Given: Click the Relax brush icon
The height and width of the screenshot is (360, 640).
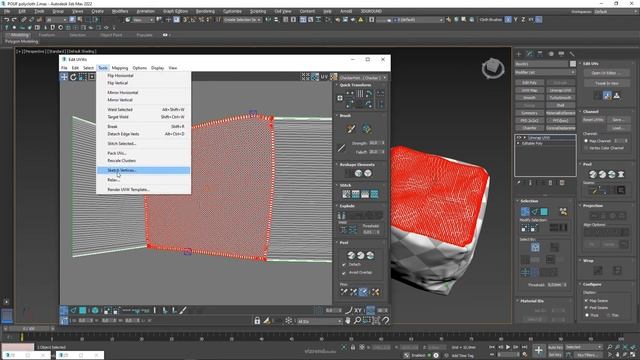Looking at the screenshot, I should point(367,129).
